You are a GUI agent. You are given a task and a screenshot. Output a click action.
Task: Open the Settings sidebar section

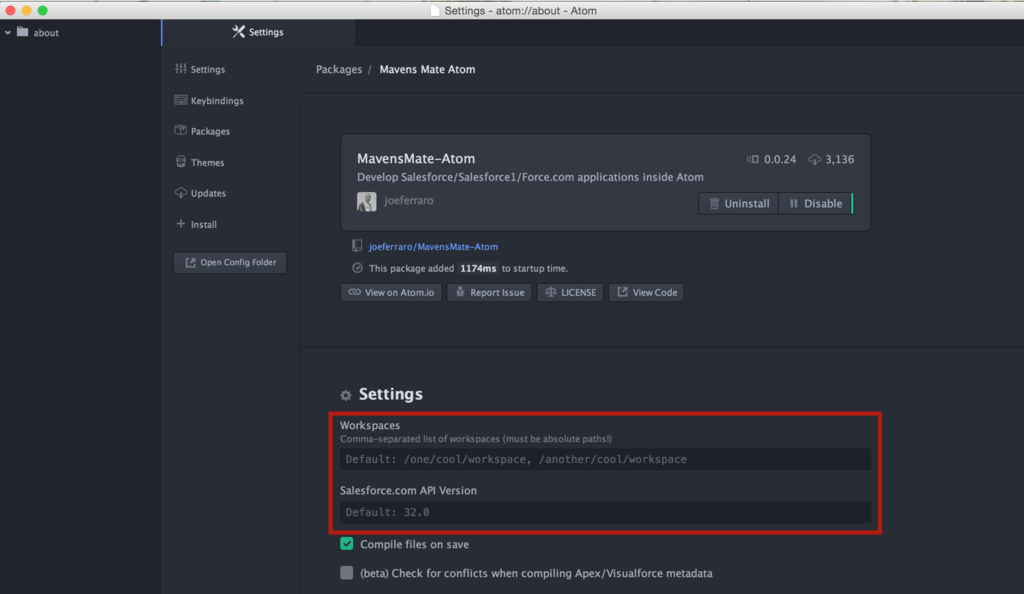[200, 69]
